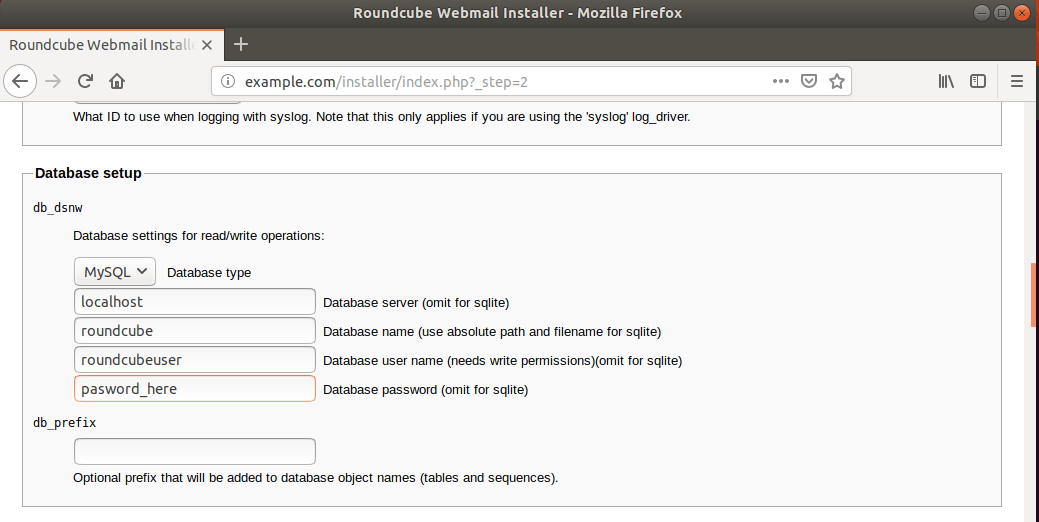Save page to Pocket icon
This screenshot has height=522, width=1039.
click(810, 81)
